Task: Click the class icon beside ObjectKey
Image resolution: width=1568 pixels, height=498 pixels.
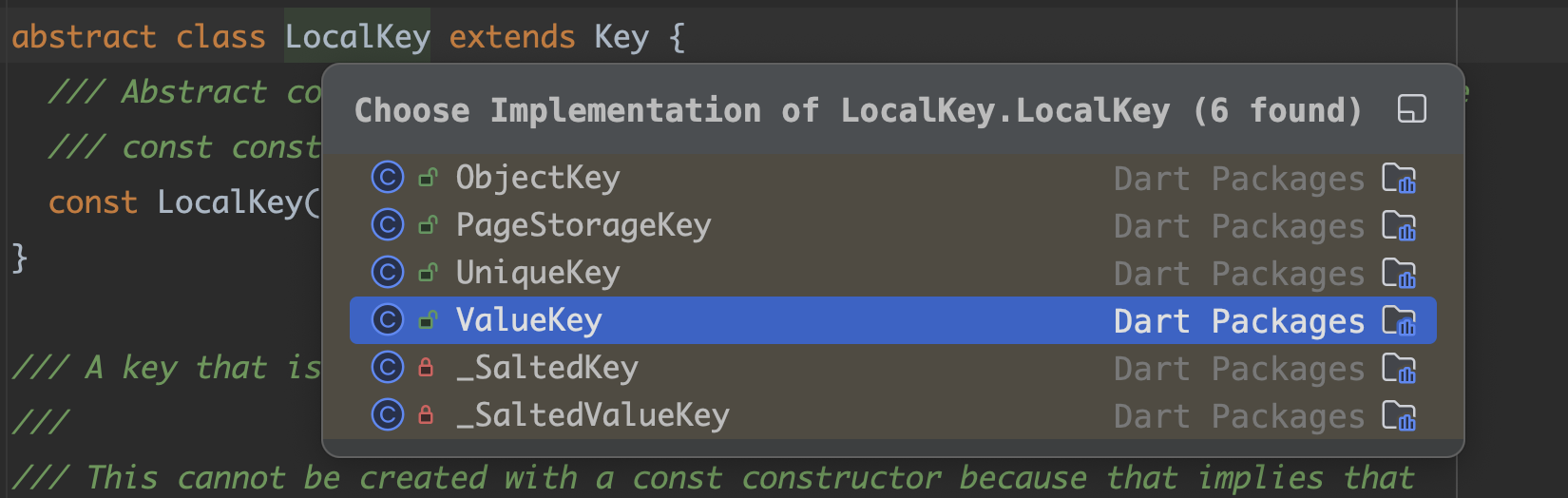Action: pos(387,178)
